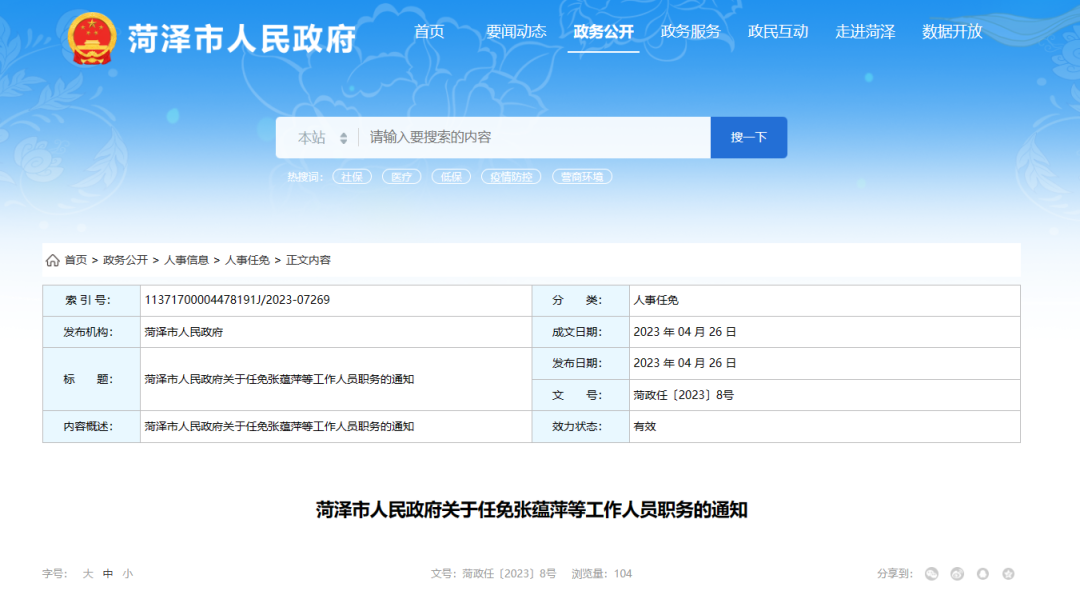The height and width of the screenshot is (591, 1080).
Task: Open the "政务公开" navigation menu
Action: point(602,31)
